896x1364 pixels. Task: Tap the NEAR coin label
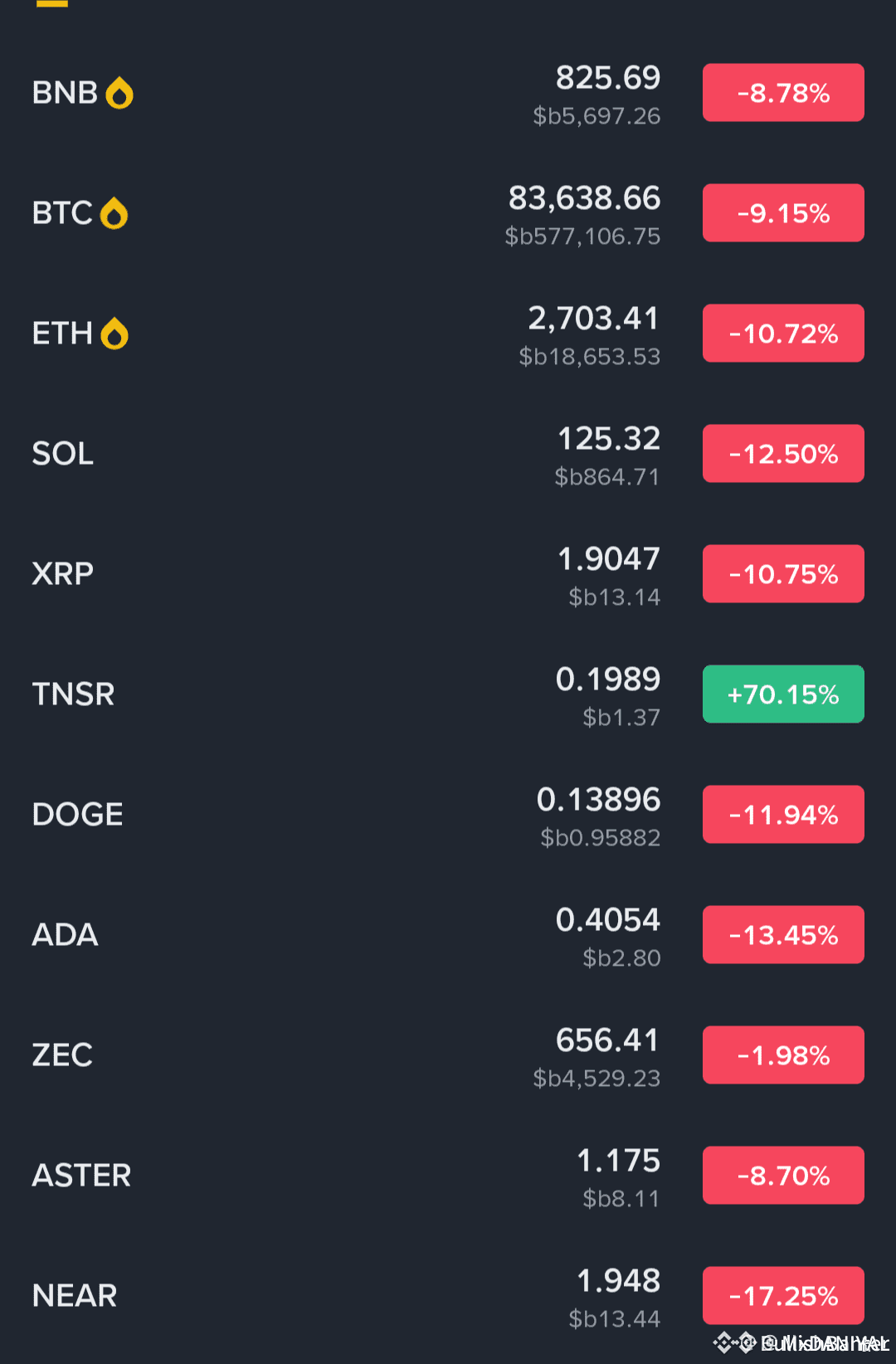click(x=75, y=1296)
